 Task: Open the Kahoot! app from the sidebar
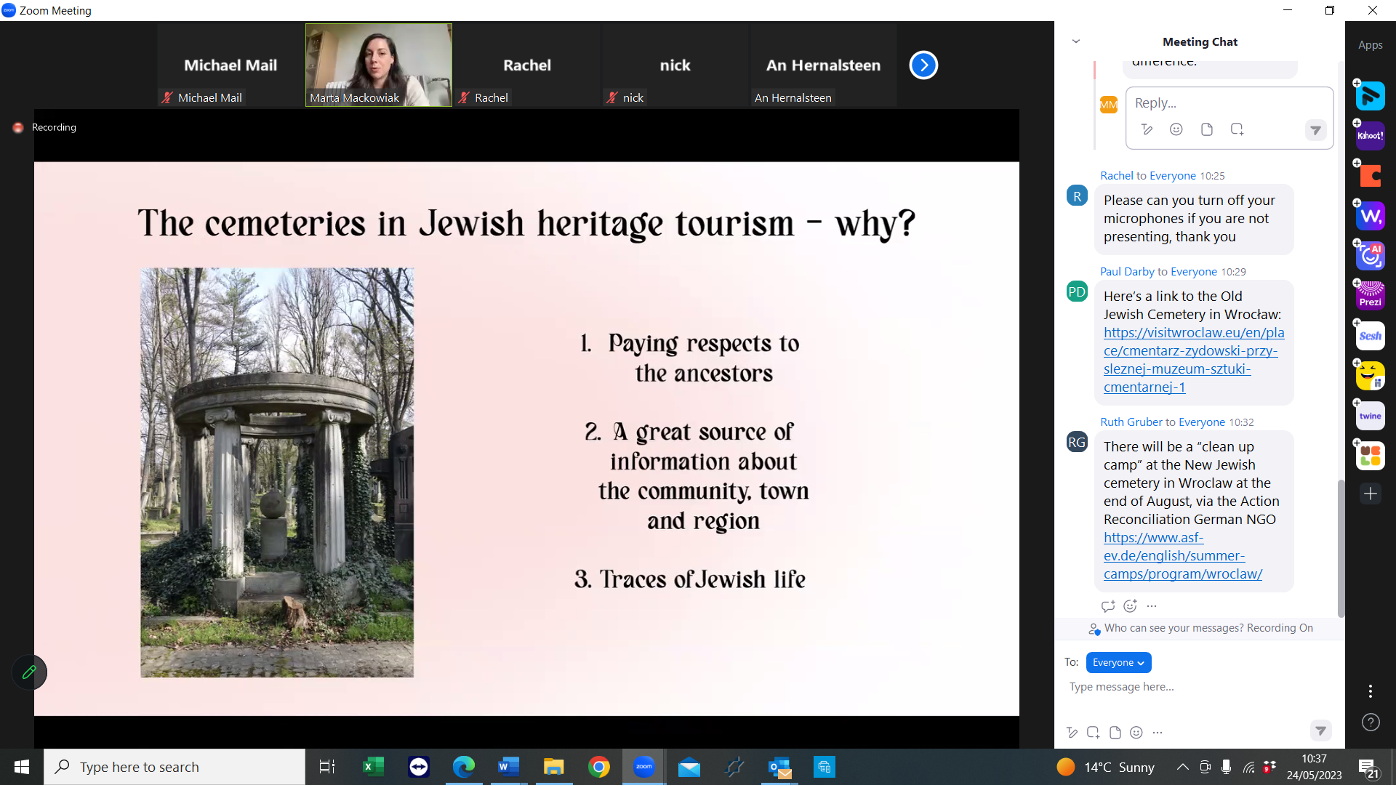pyautogui.click(x=1369, y=135)
